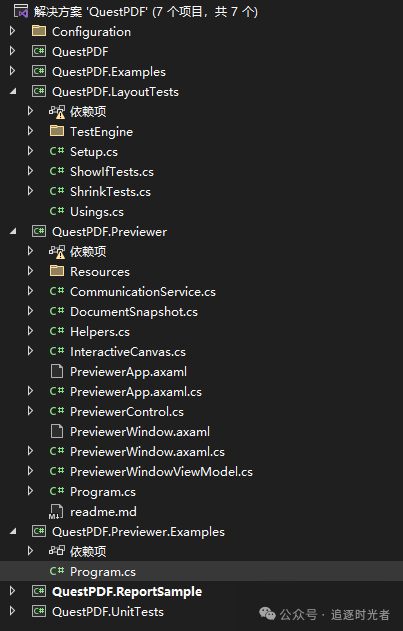This screenshot has height=631, width=403.
Task: Click the QuestPDF C# project icon
Action: (39, 51)
